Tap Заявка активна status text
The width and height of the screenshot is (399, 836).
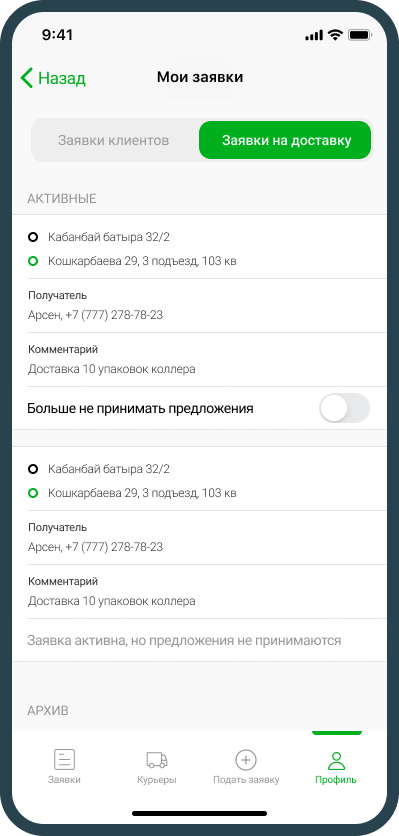(x=184, y=640)
